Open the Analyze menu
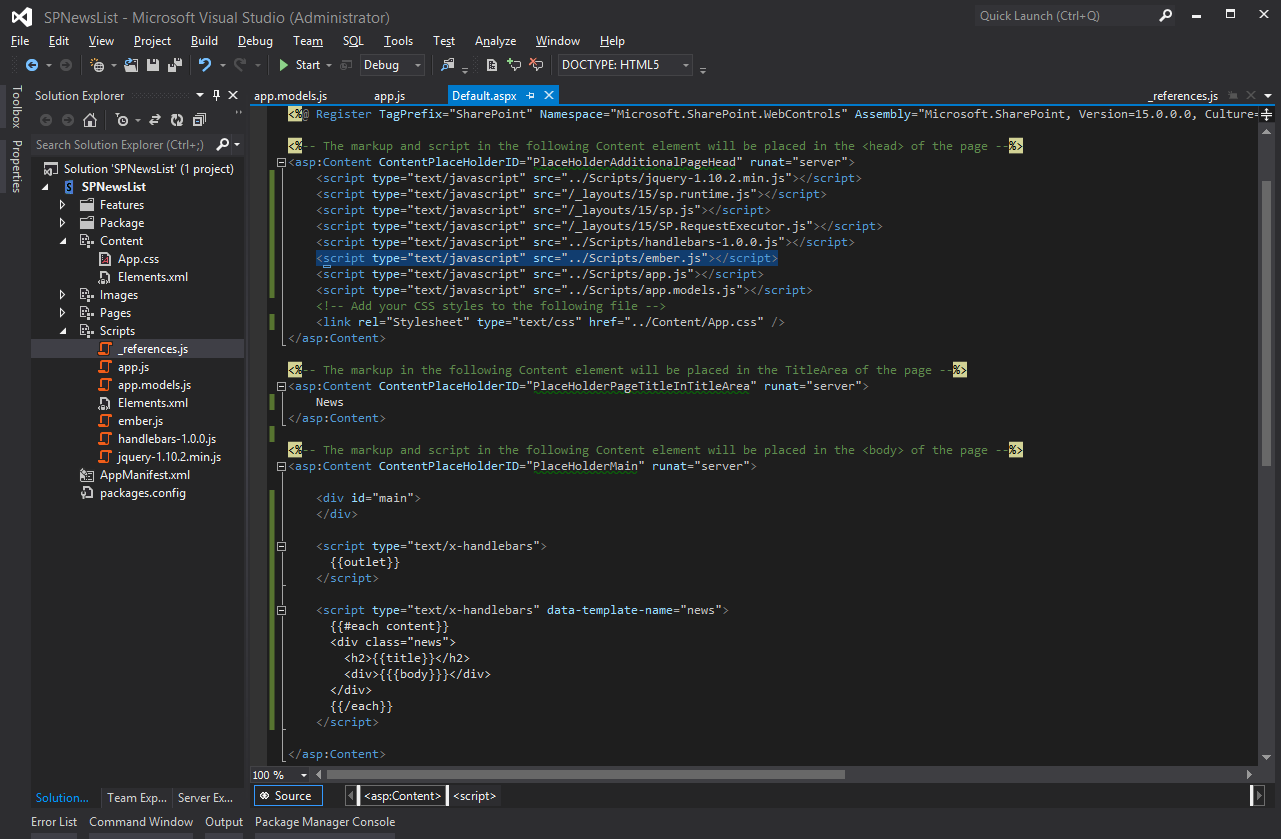This screenshot has height=839, width=1281. coord(495,41)
